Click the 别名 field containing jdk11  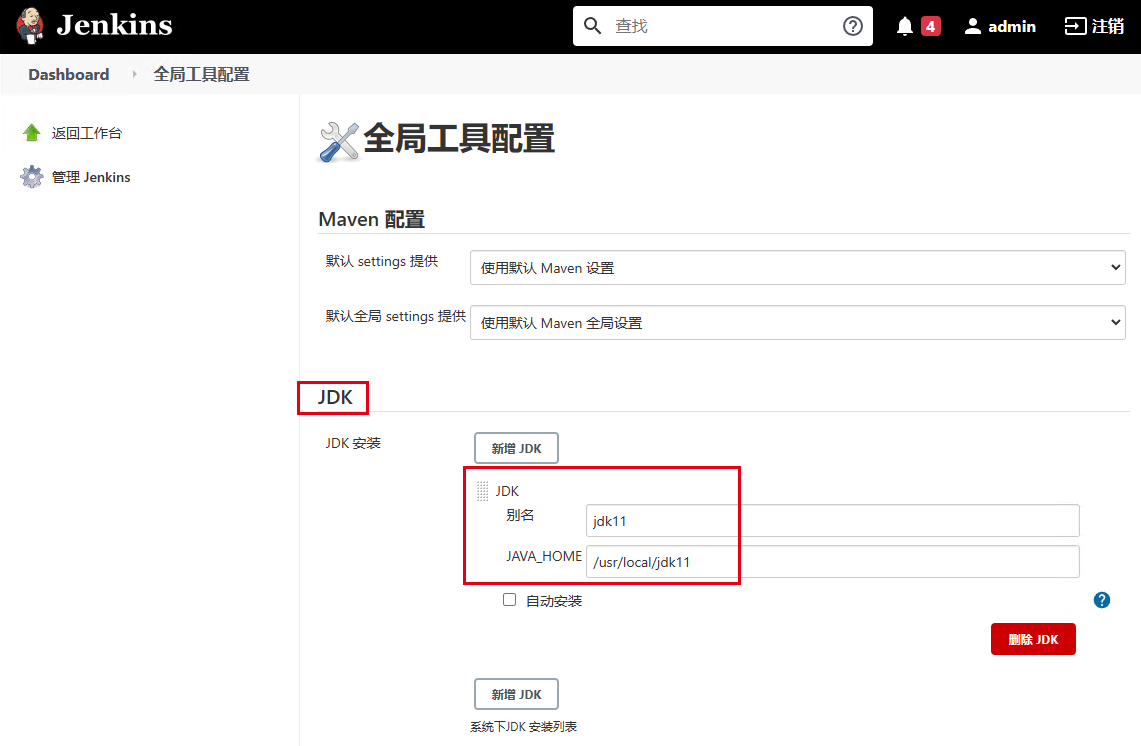[x=832, y=520]
